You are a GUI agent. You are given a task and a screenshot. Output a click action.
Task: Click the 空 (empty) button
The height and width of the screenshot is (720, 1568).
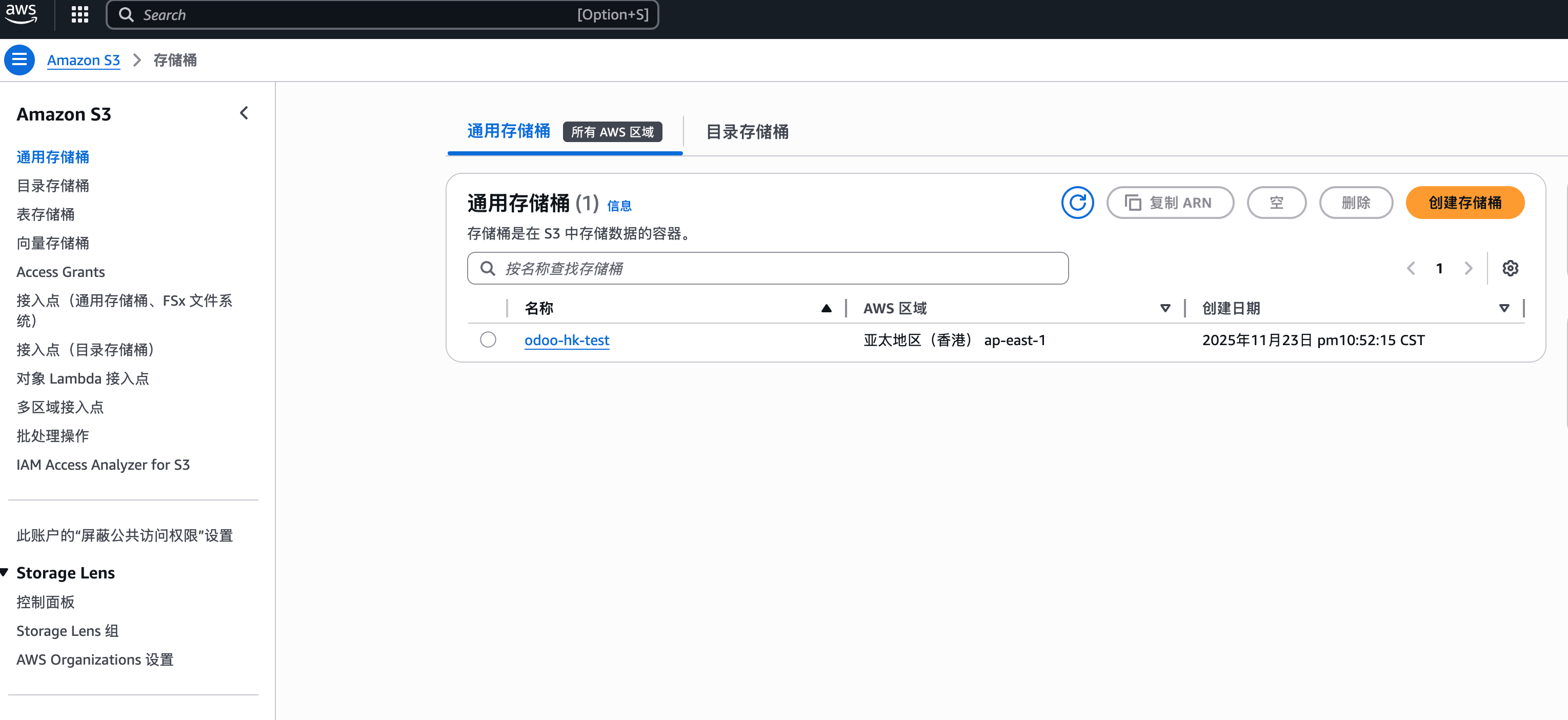click(1276, 203)
